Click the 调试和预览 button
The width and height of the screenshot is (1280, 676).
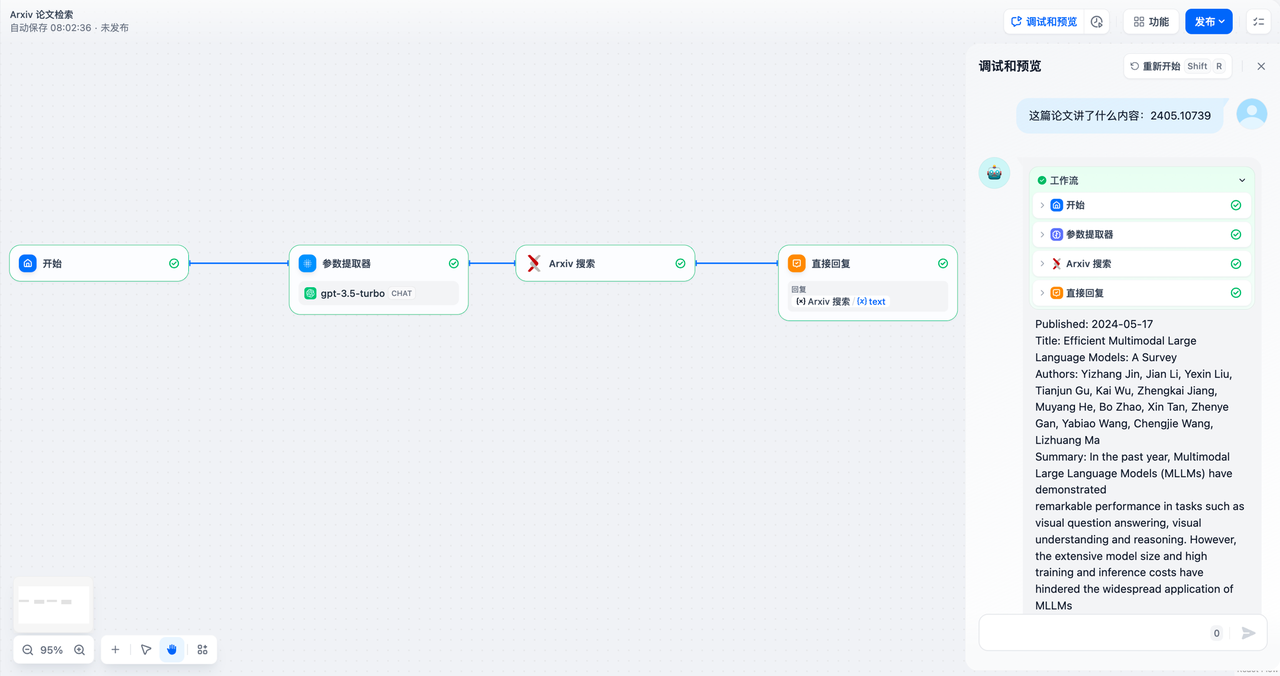coord(1043,20)
